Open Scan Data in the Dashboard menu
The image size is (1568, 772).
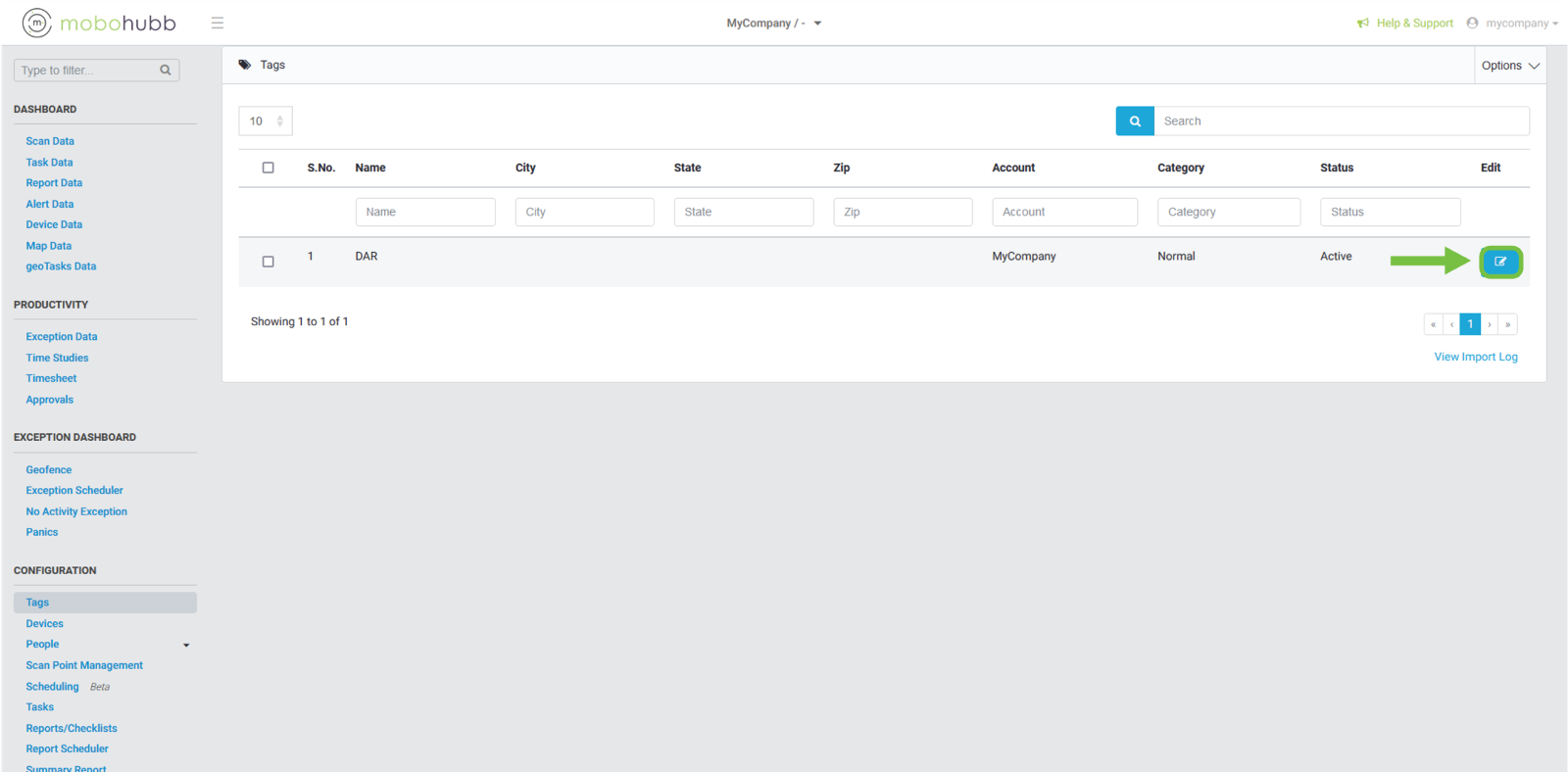tap(50, 141)
